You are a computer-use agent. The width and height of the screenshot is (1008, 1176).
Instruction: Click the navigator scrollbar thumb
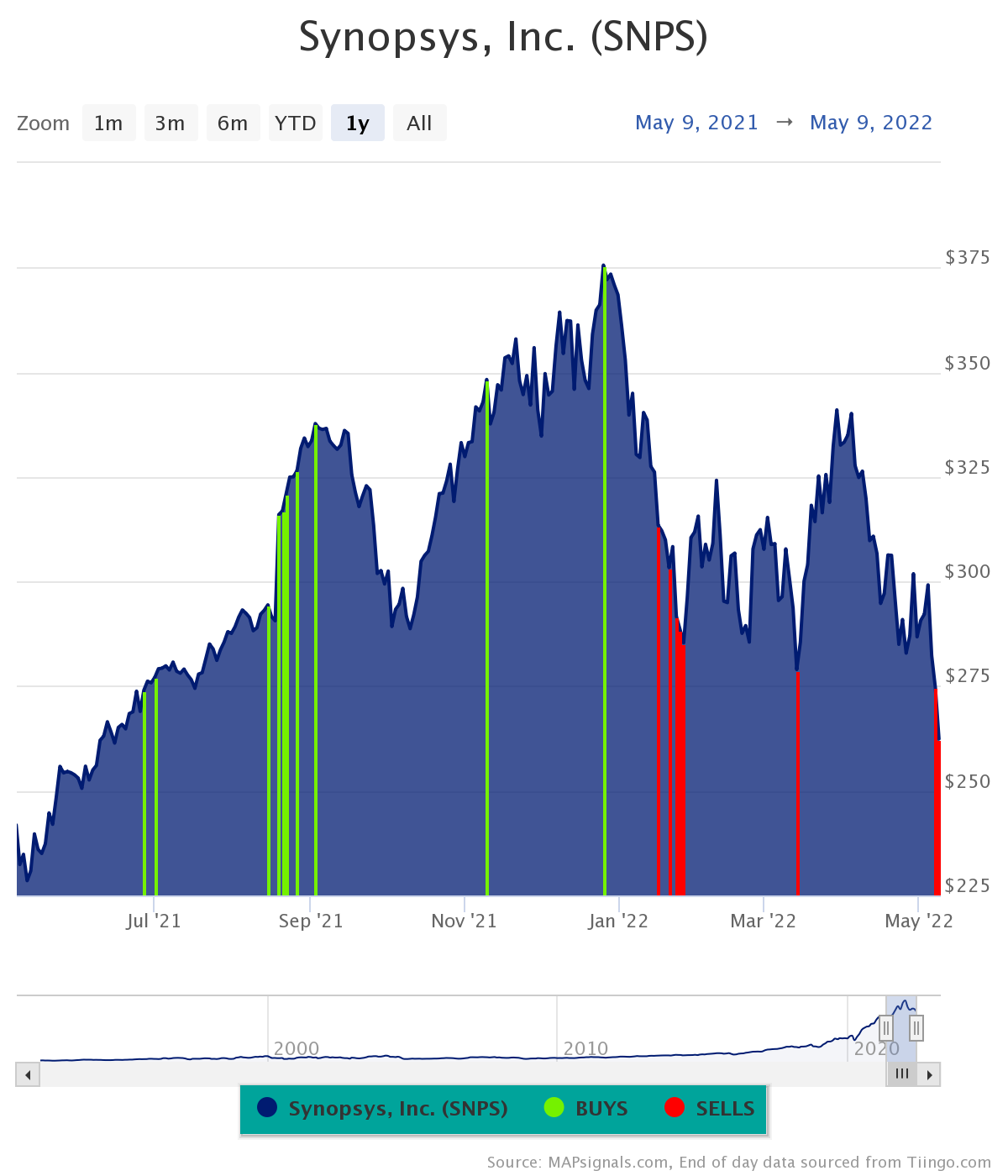[902, 1074]
